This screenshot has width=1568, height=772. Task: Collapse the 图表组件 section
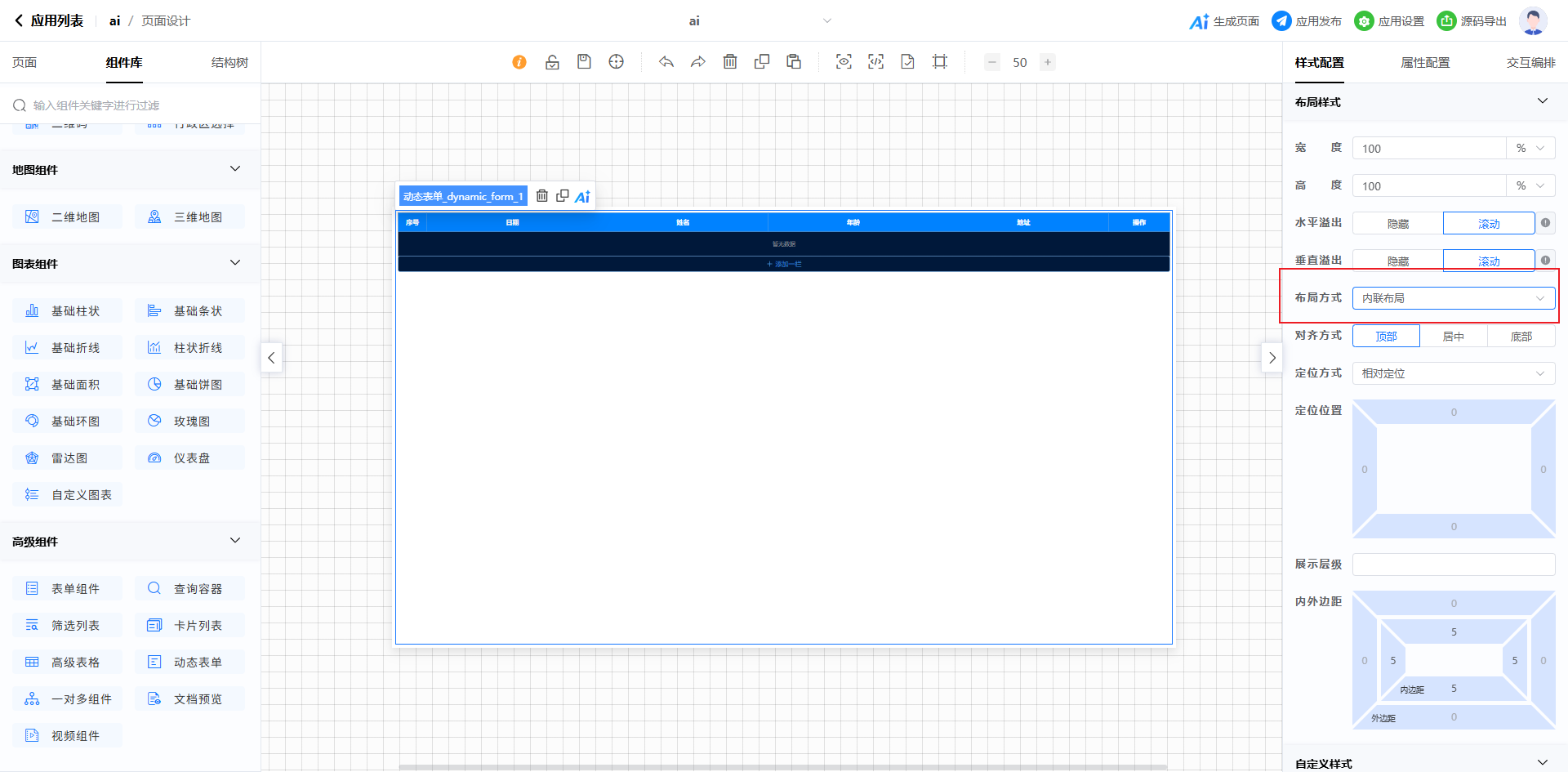235,263
